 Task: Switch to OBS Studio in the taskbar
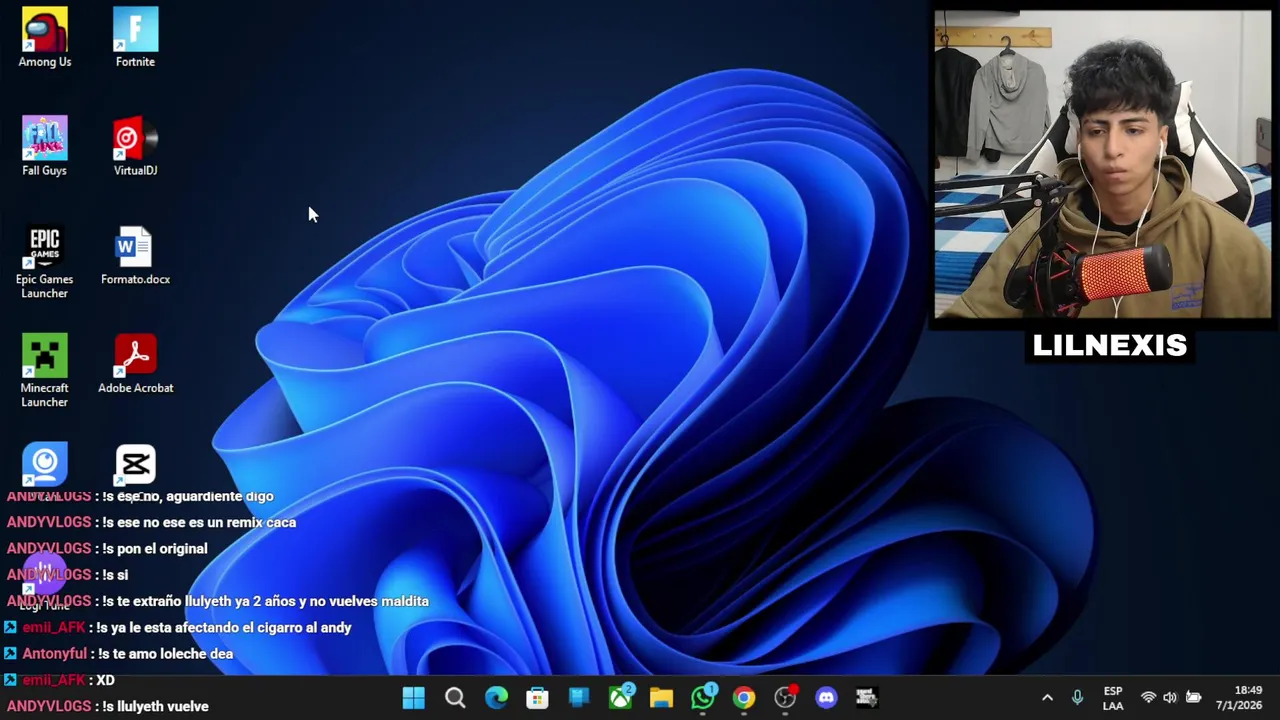[785, 697]
